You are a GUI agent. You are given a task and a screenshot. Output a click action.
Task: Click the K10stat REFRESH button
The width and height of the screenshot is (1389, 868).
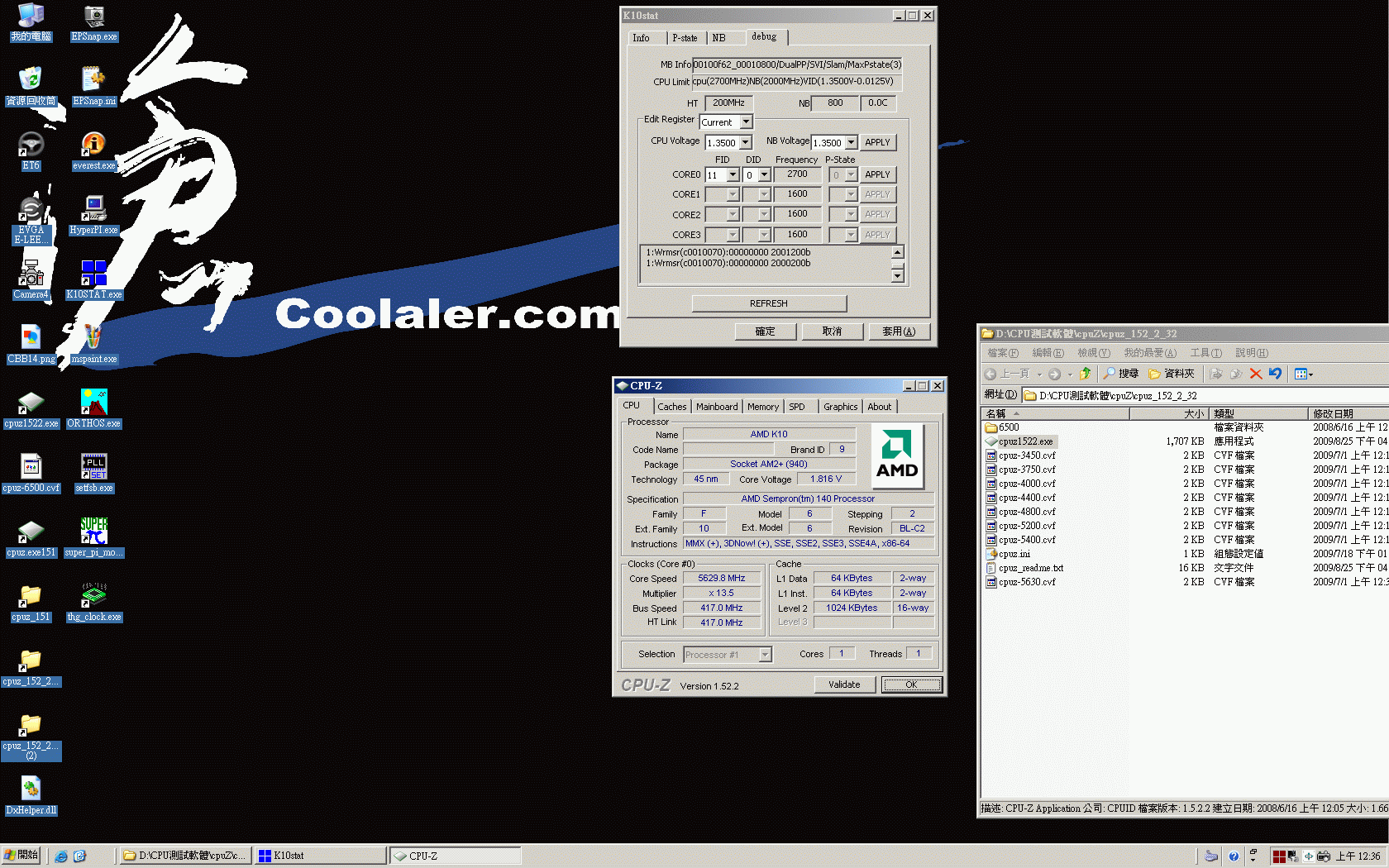click(x=769, y=303)
